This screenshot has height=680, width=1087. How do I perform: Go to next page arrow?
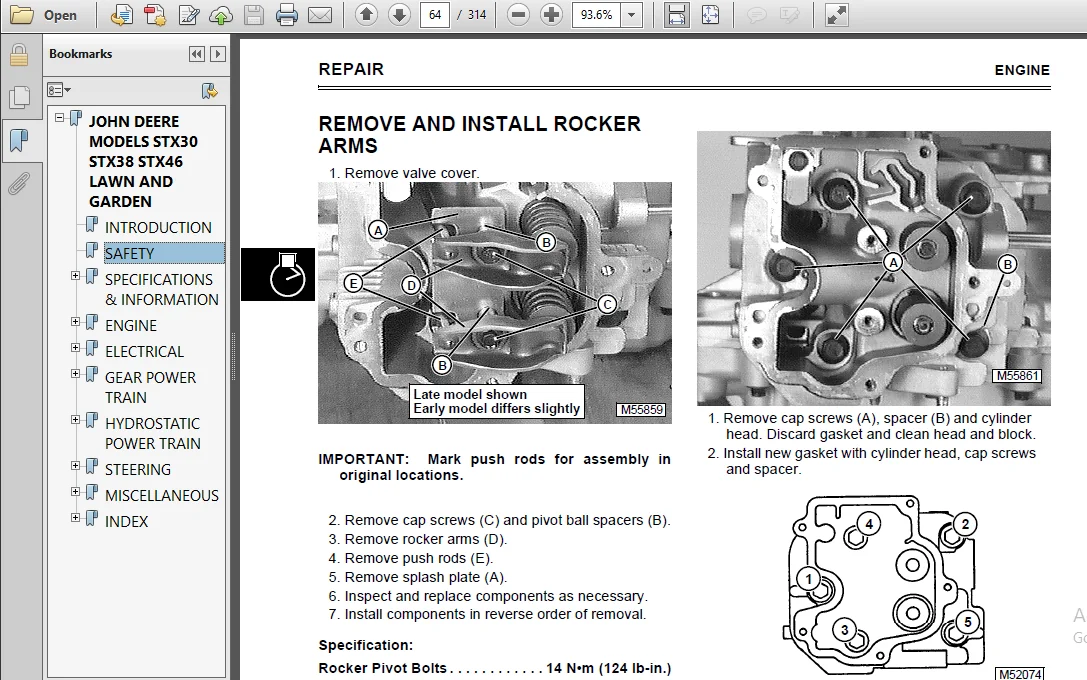(399, 15)
